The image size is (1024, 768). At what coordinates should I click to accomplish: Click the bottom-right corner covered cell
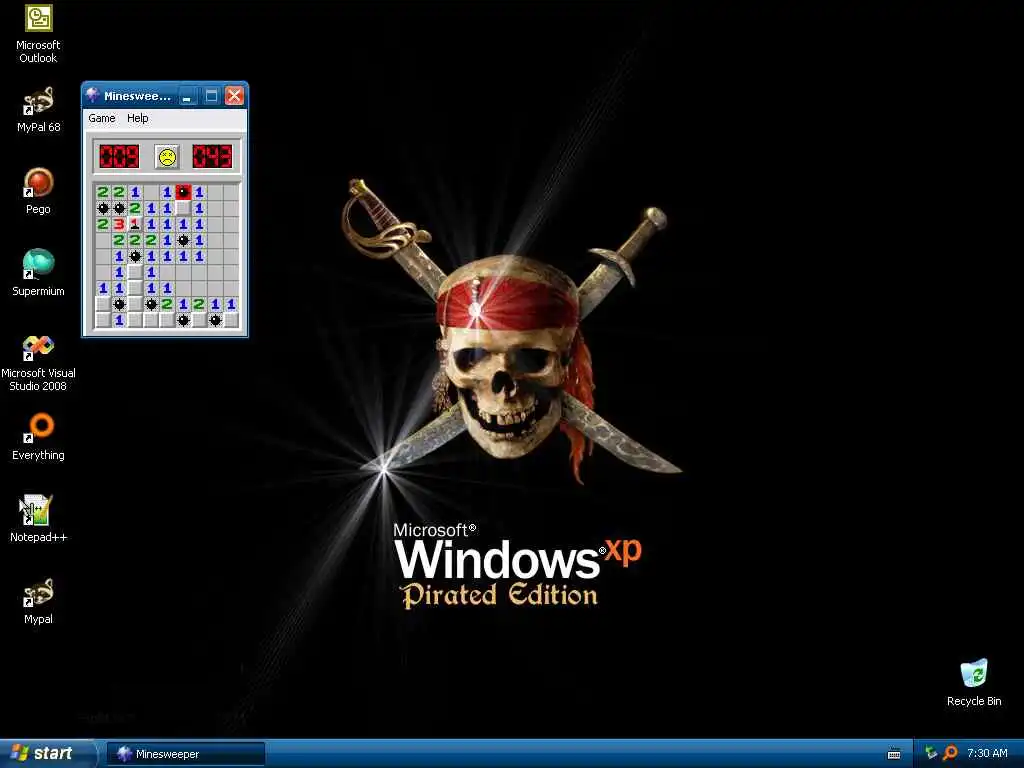coord(231,320)
